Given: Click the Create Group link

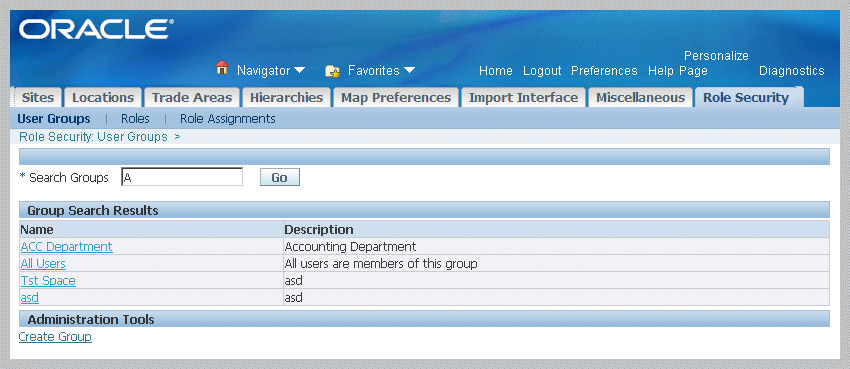Looking at the screenshot, I should coord(55,337).
